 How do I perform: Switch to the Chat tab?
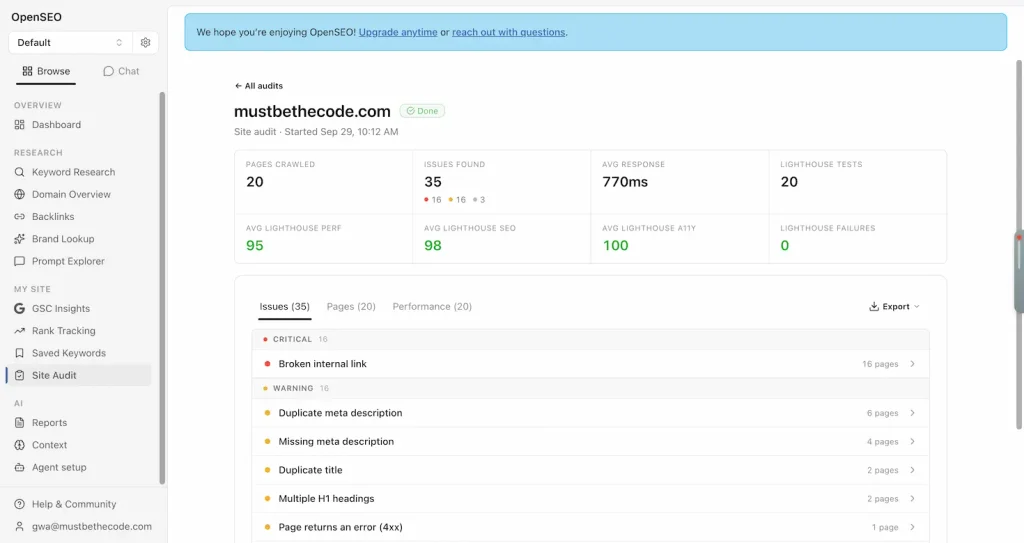(x=121, y=71)
